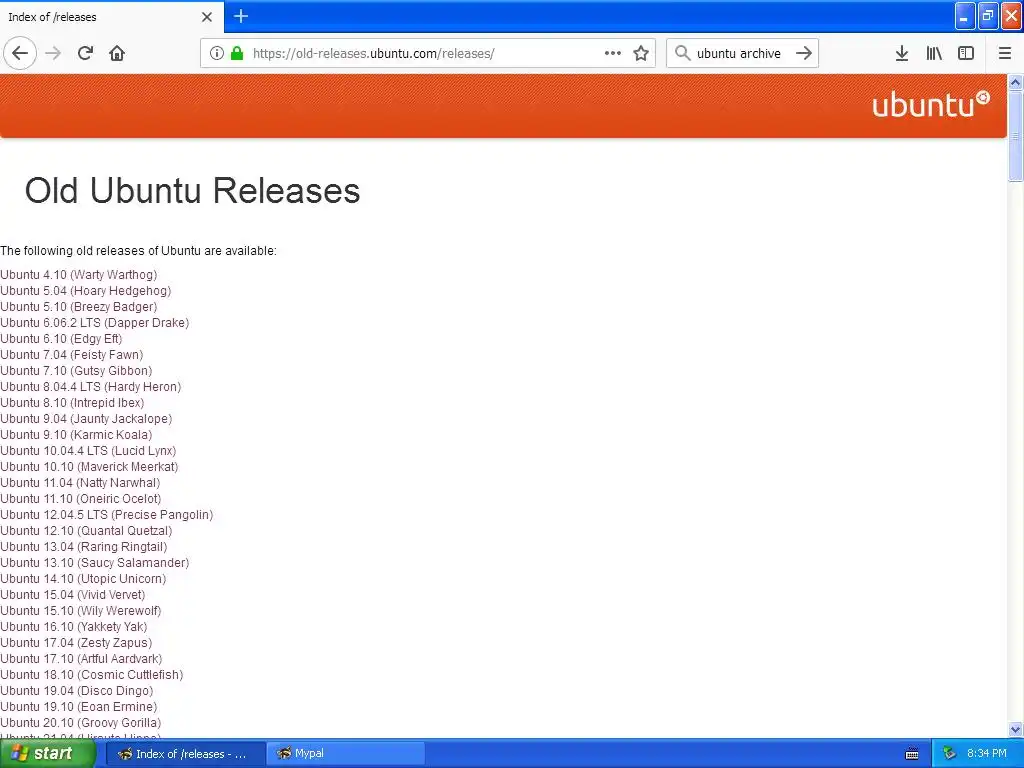Click the Ubuntu logo in header
1024x768 pixels.
pyautogui.click(x=931, y=104)
